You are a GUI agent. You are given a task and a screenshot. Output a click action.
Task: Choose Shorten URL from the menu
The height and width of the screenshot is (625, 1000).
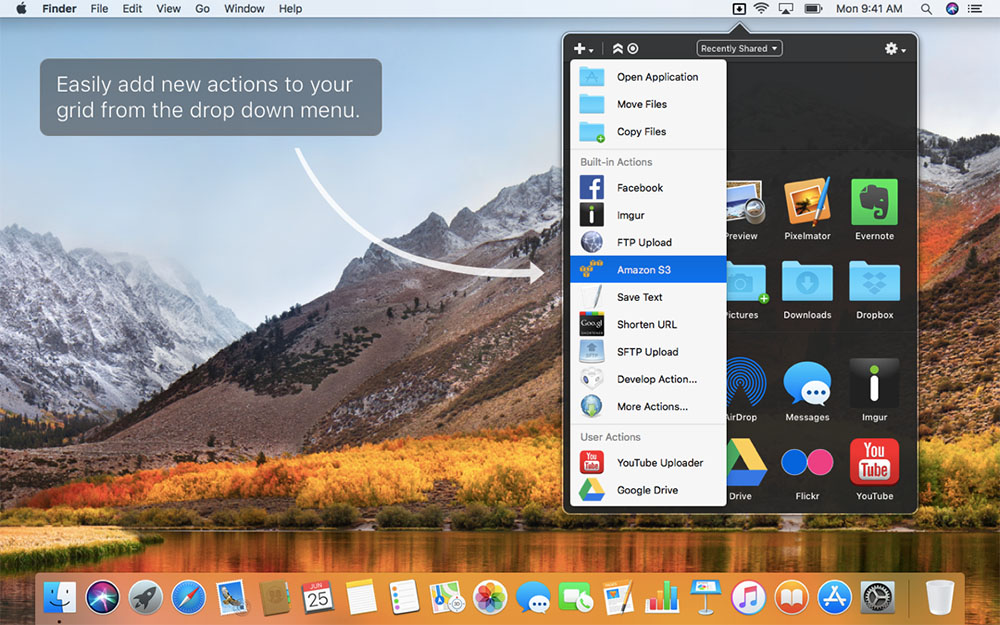648,324
